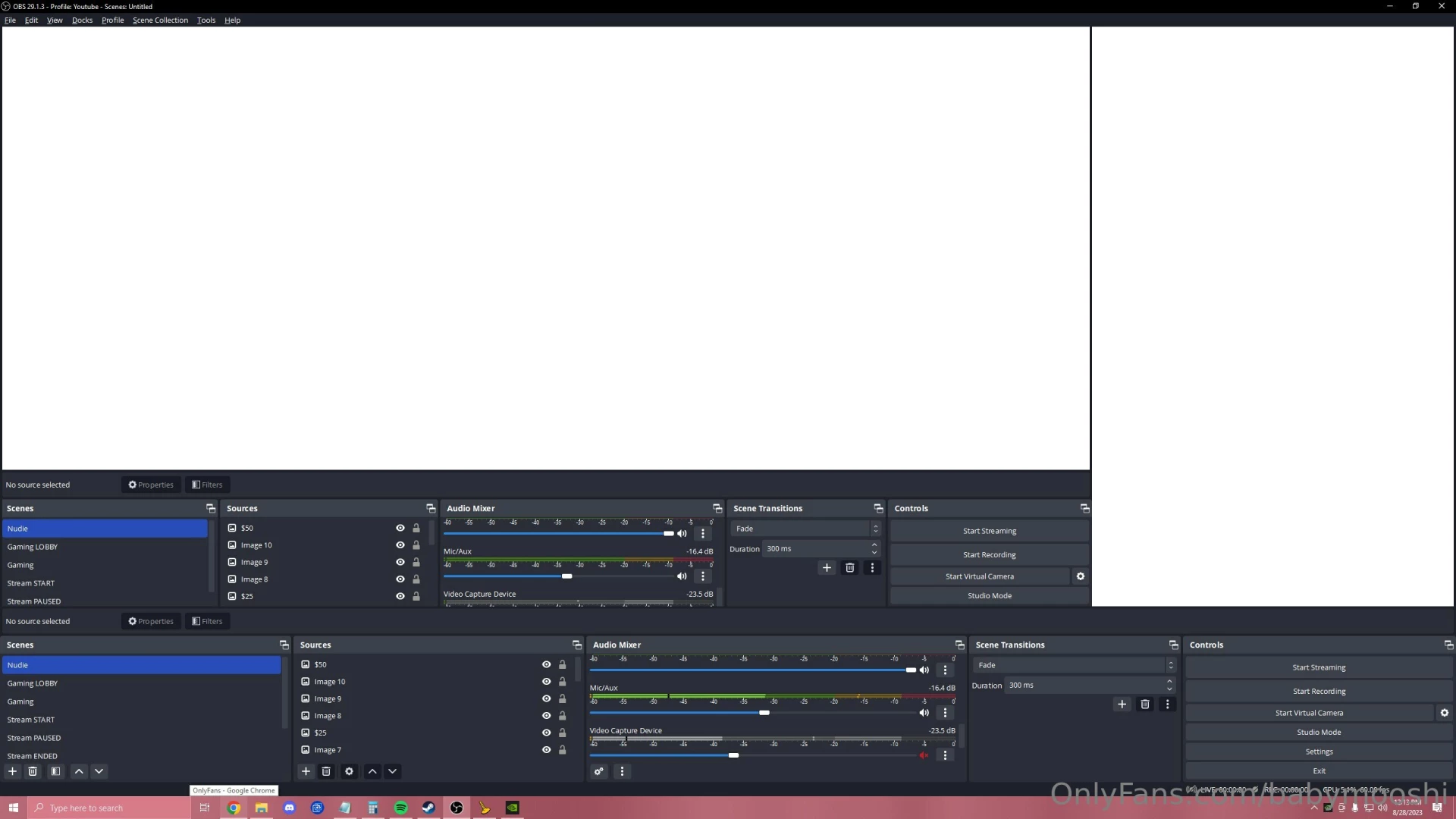The width and height of the screenshot is (1456, 819).
Task: Increase transition Duration with the up stepper
Action: click(1169, 682)
